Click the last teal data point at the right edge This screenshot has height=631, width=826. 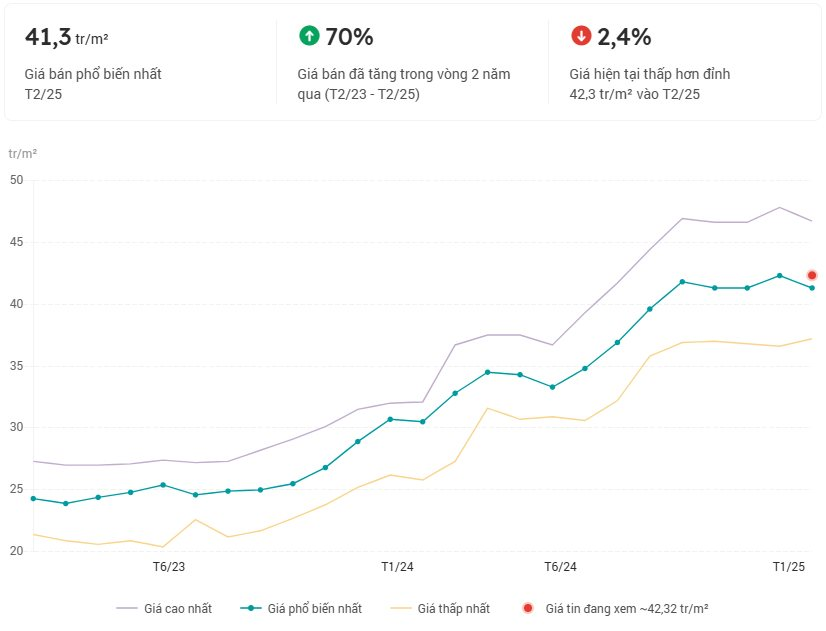(812, 288)
